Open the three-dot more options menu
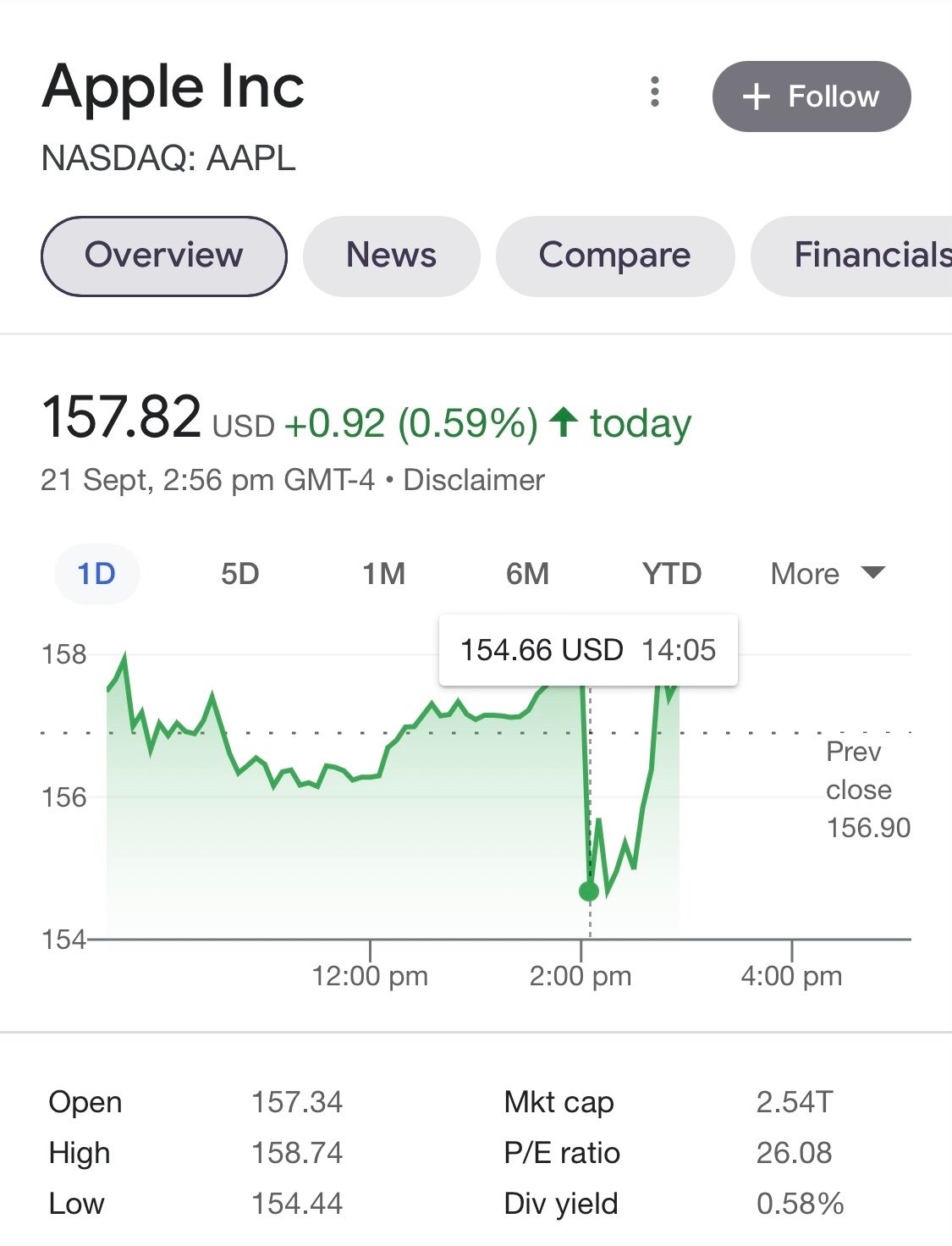Image resolution: width=952 pixels, height=1246 pixels. pos(654,91)
